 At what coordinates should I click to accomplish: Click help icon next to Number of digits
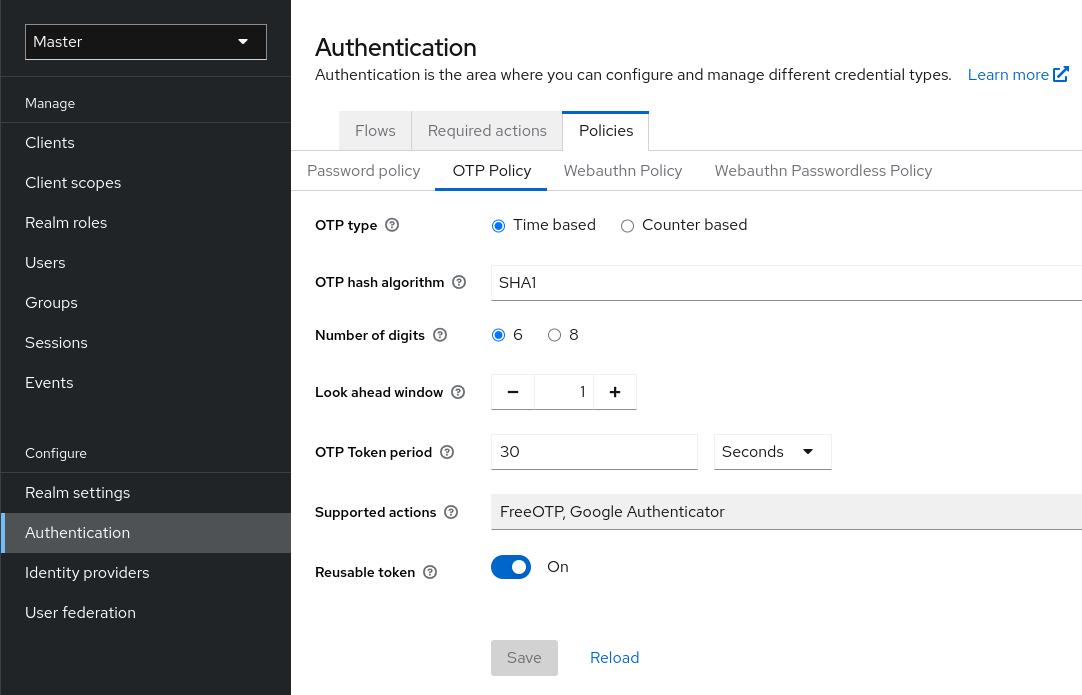[440, 335]
